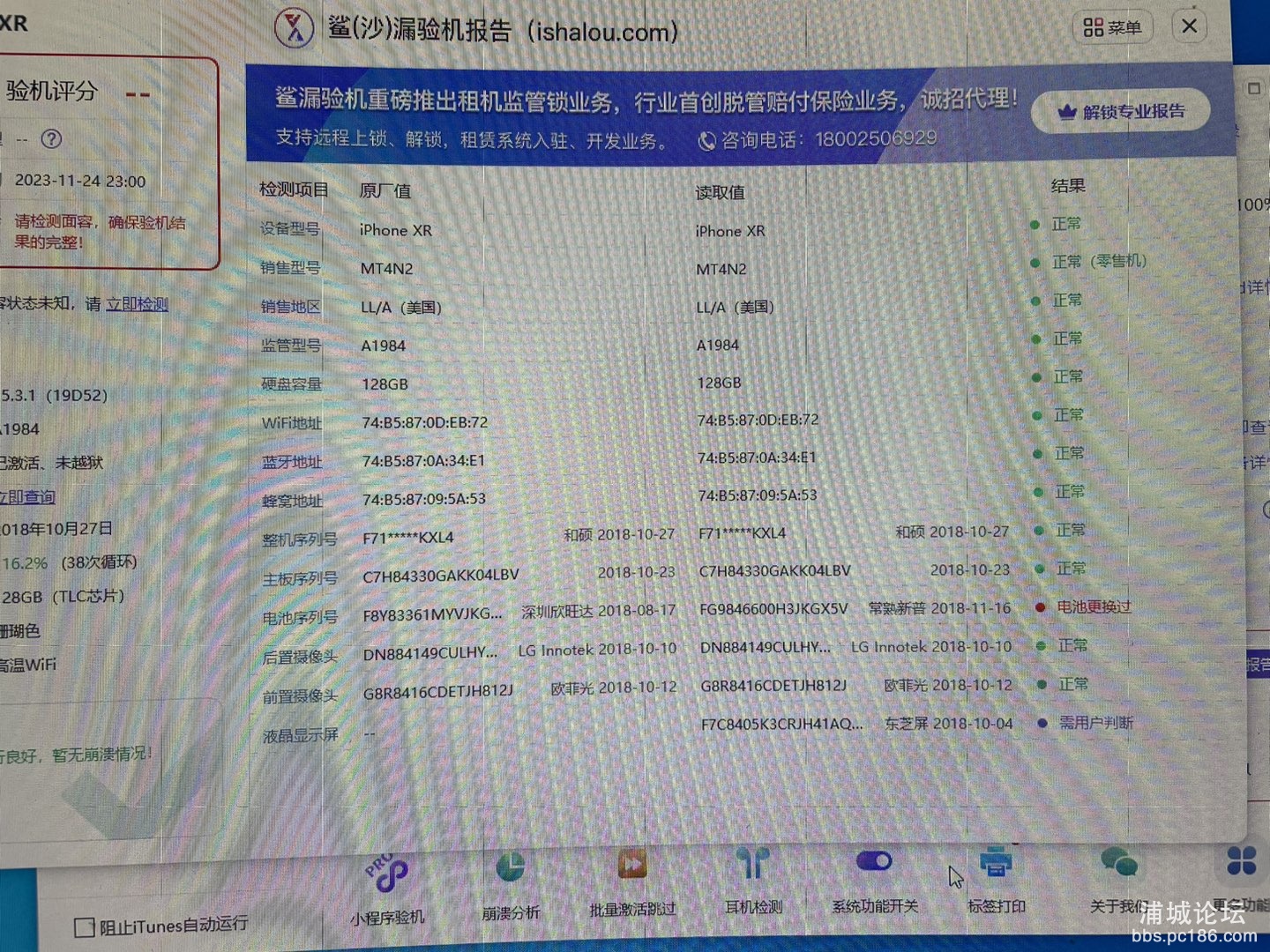Click help question mark under 验机评分
Screen dimensions: 1270x952
(x=52, y=138)
